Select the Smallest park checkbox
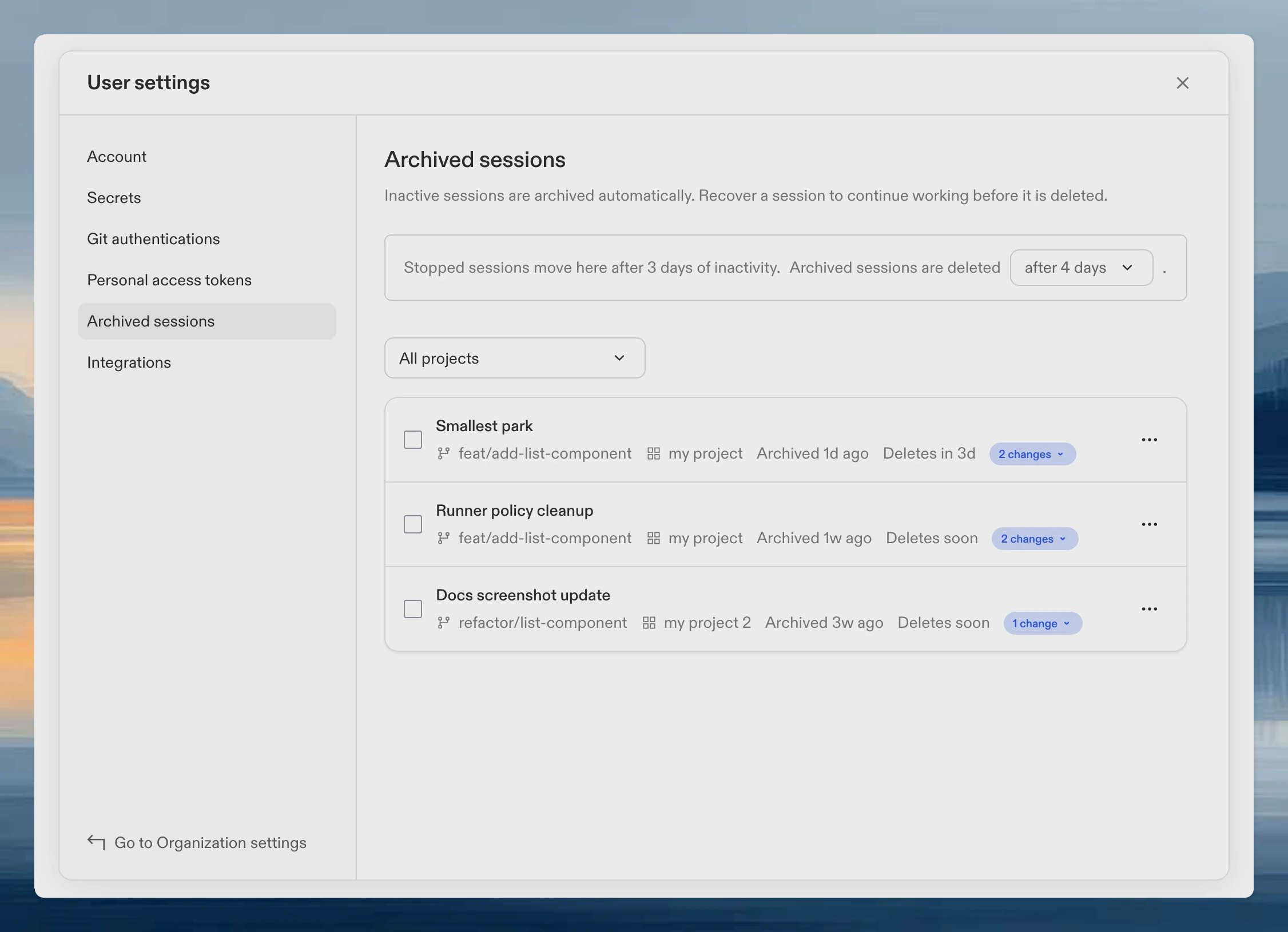The width and height of the screenshot is (1288, 932). click(413, 440)
